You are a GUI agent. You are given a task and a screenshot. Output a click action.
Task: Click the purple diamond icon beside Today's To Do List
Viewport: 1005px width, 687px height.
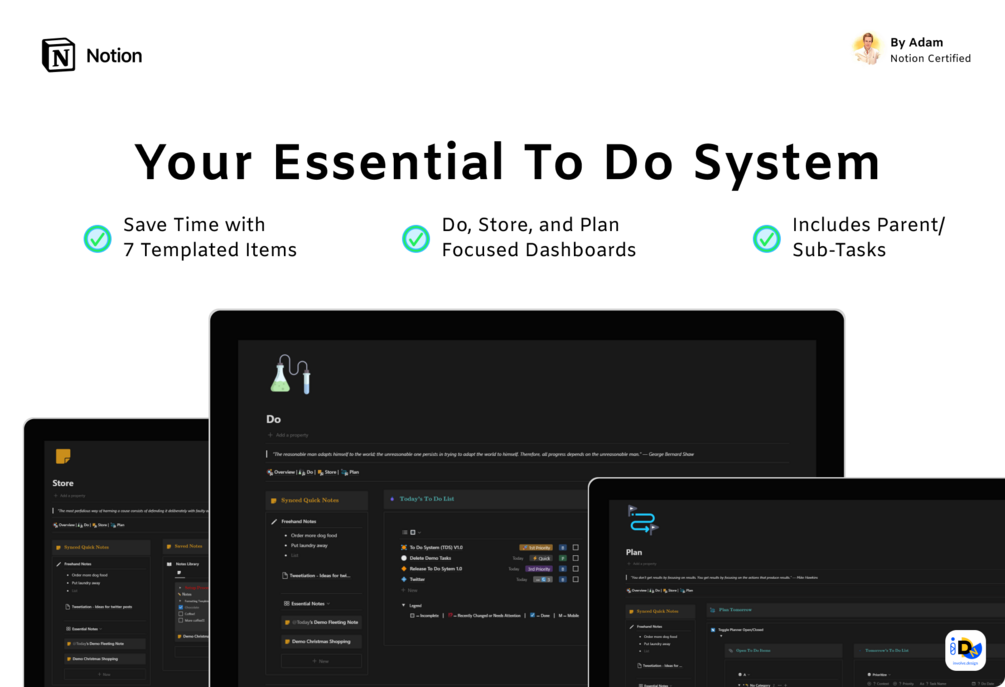pyautogui.click(x=392, y=499)
